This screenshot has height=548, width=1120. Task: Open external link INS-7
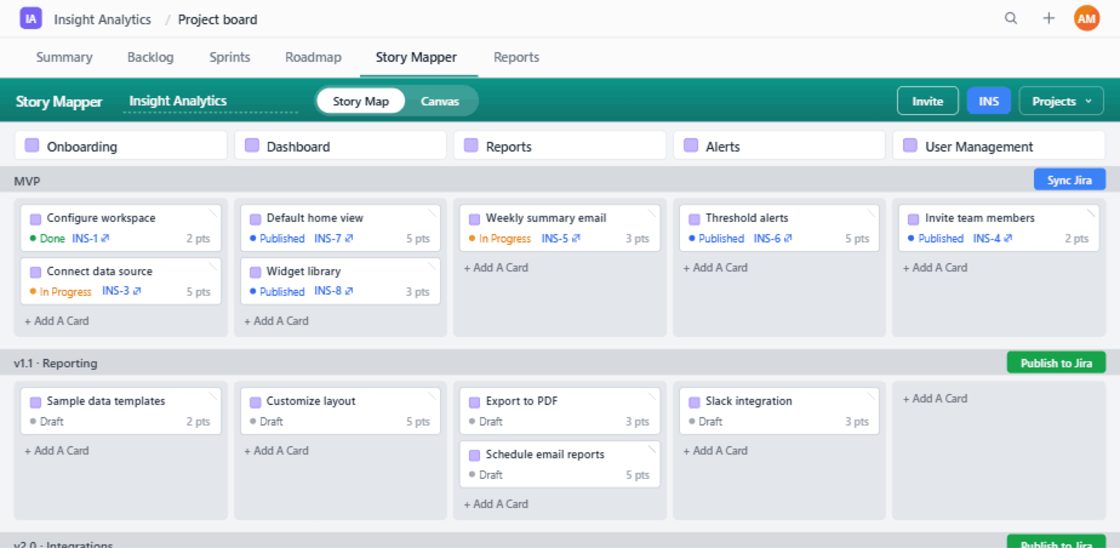coord(334,239)
